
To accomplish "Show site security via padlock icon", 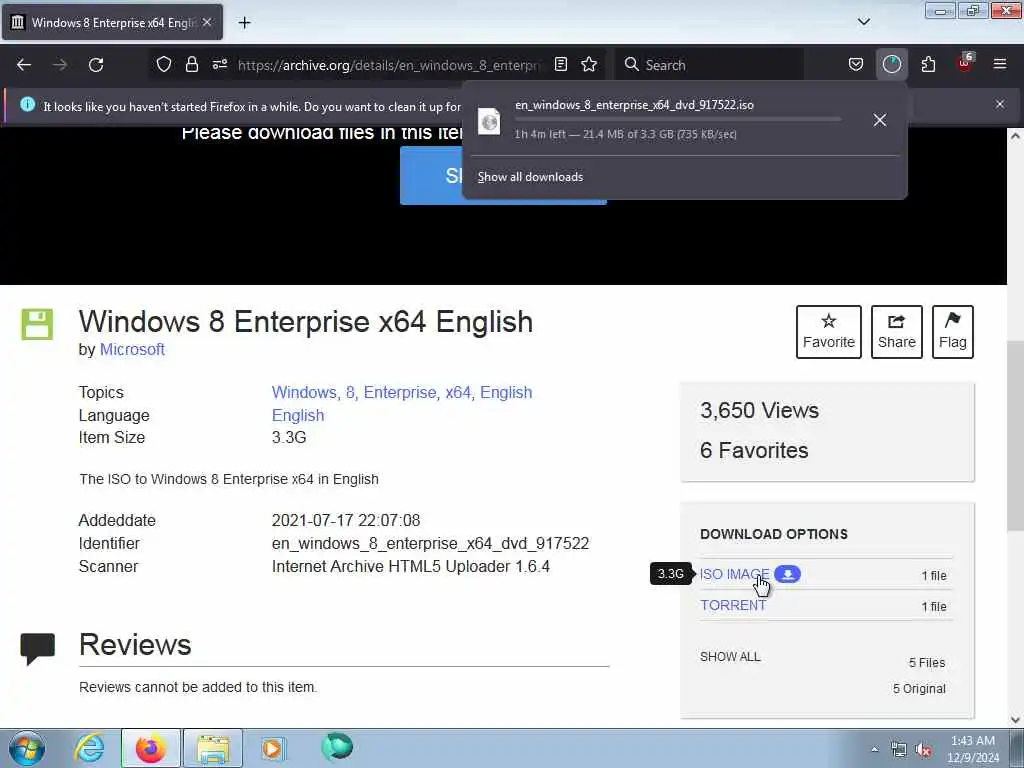I will 191,65.
